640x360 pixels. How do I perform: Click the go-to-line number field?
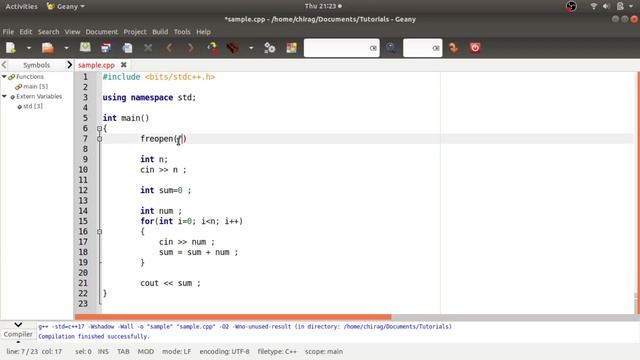coord(418,48)
